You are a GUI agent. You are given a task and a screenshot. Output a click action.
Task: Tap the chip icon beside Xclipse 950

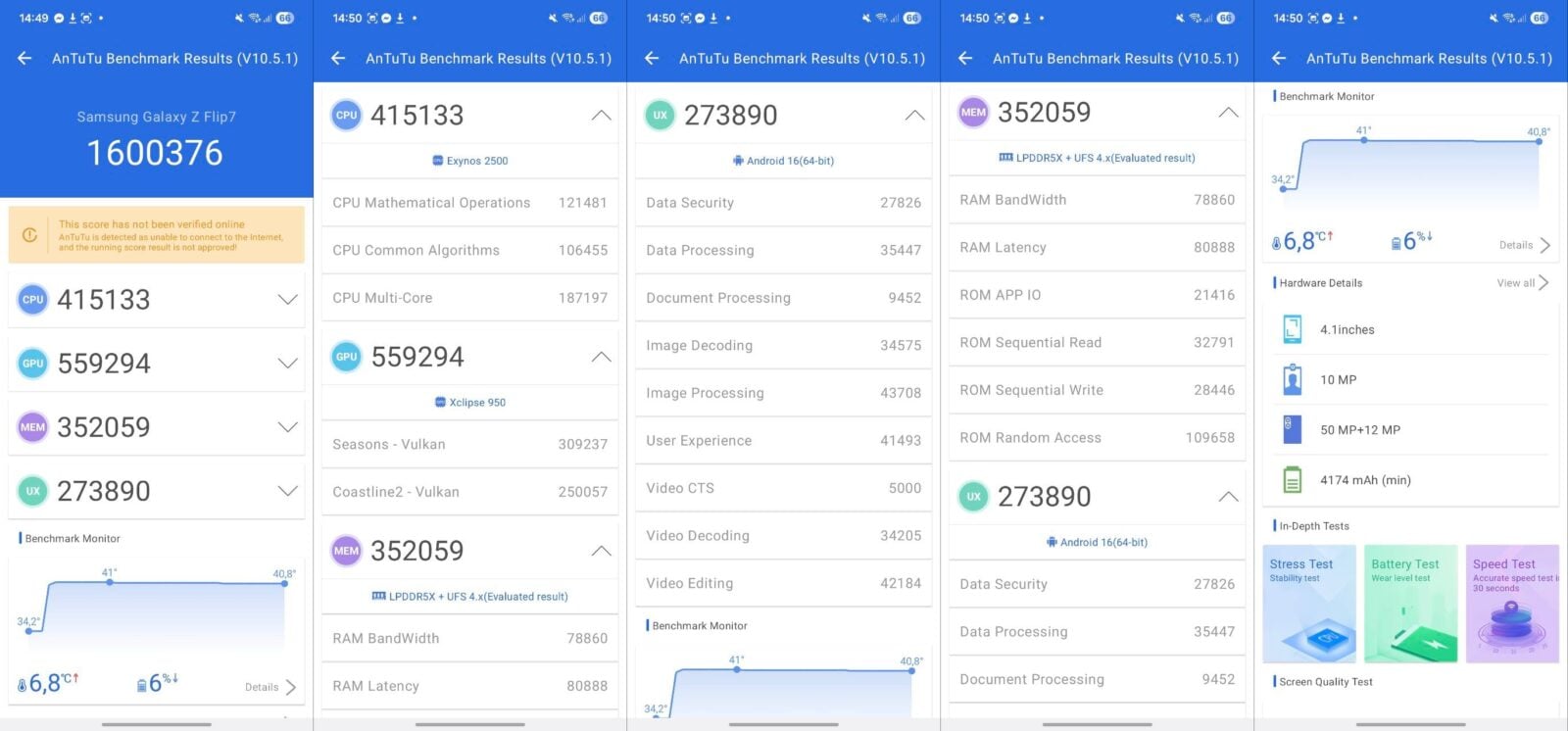441,403
